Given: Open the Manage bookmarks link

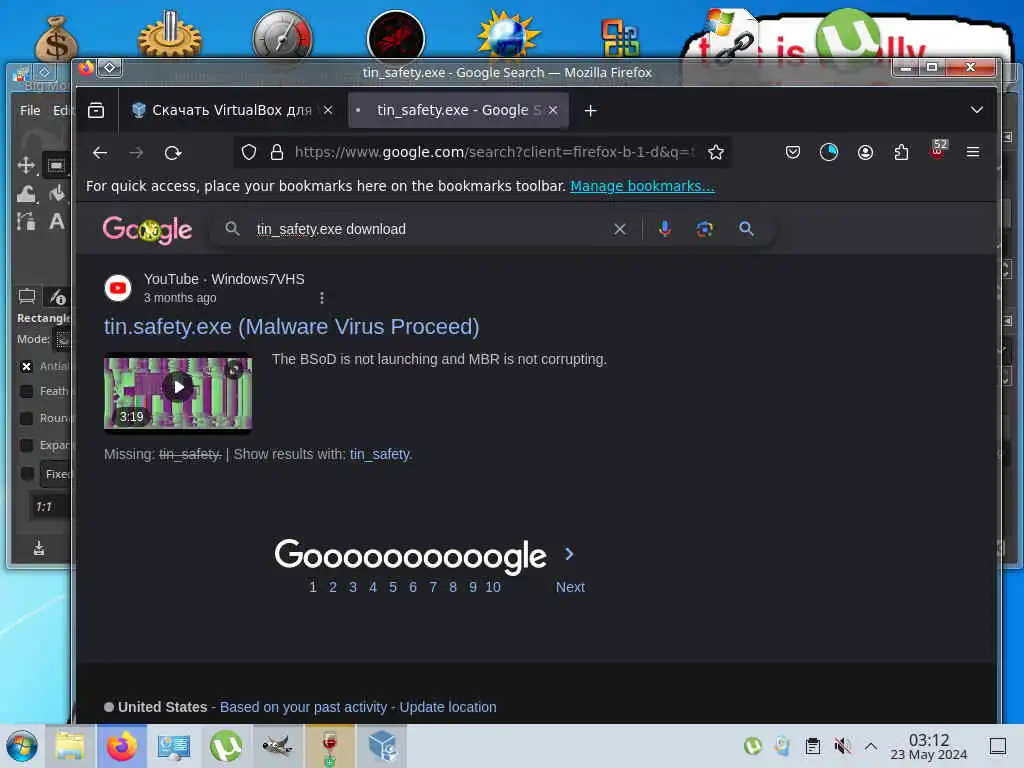Looking at the screenshot, I should pyautogui.click(x=643, y=186).
